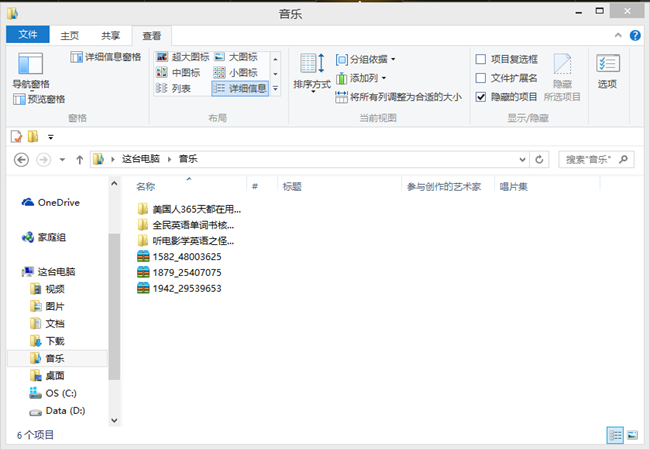Switch to the Share (共享) tab
Image resolution: width=650 pixels, height=450 pixels.
pyautogui.click(x=110, y=36)
